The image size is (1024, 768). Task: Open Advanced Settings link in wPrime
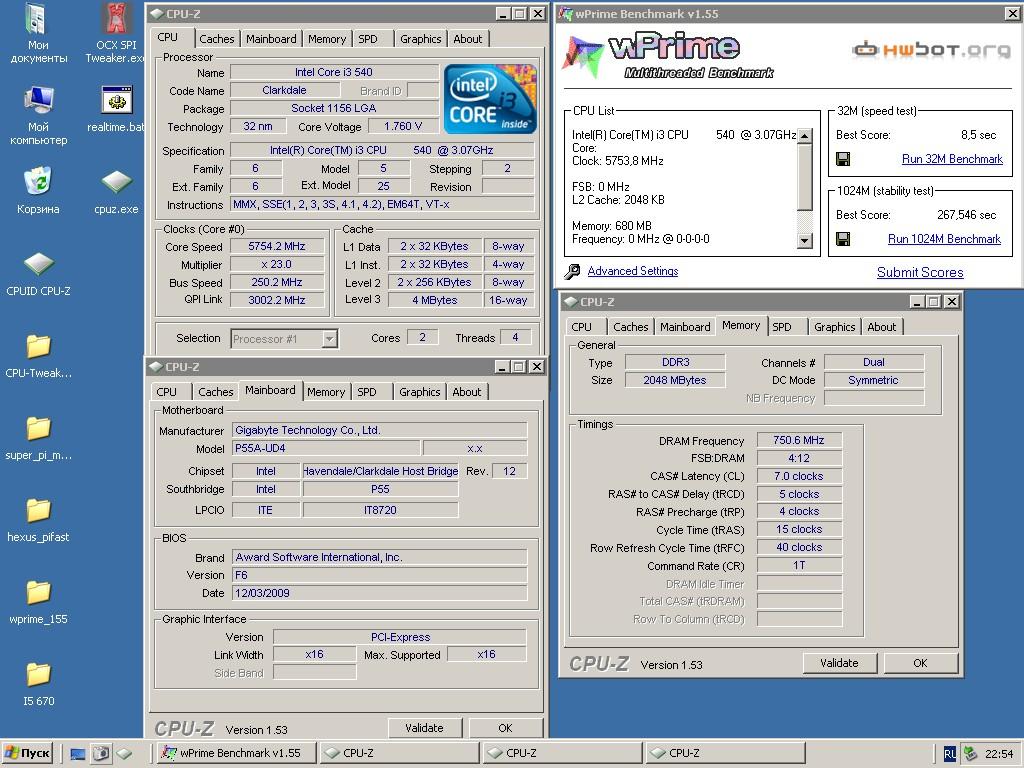tap(633, 271)
